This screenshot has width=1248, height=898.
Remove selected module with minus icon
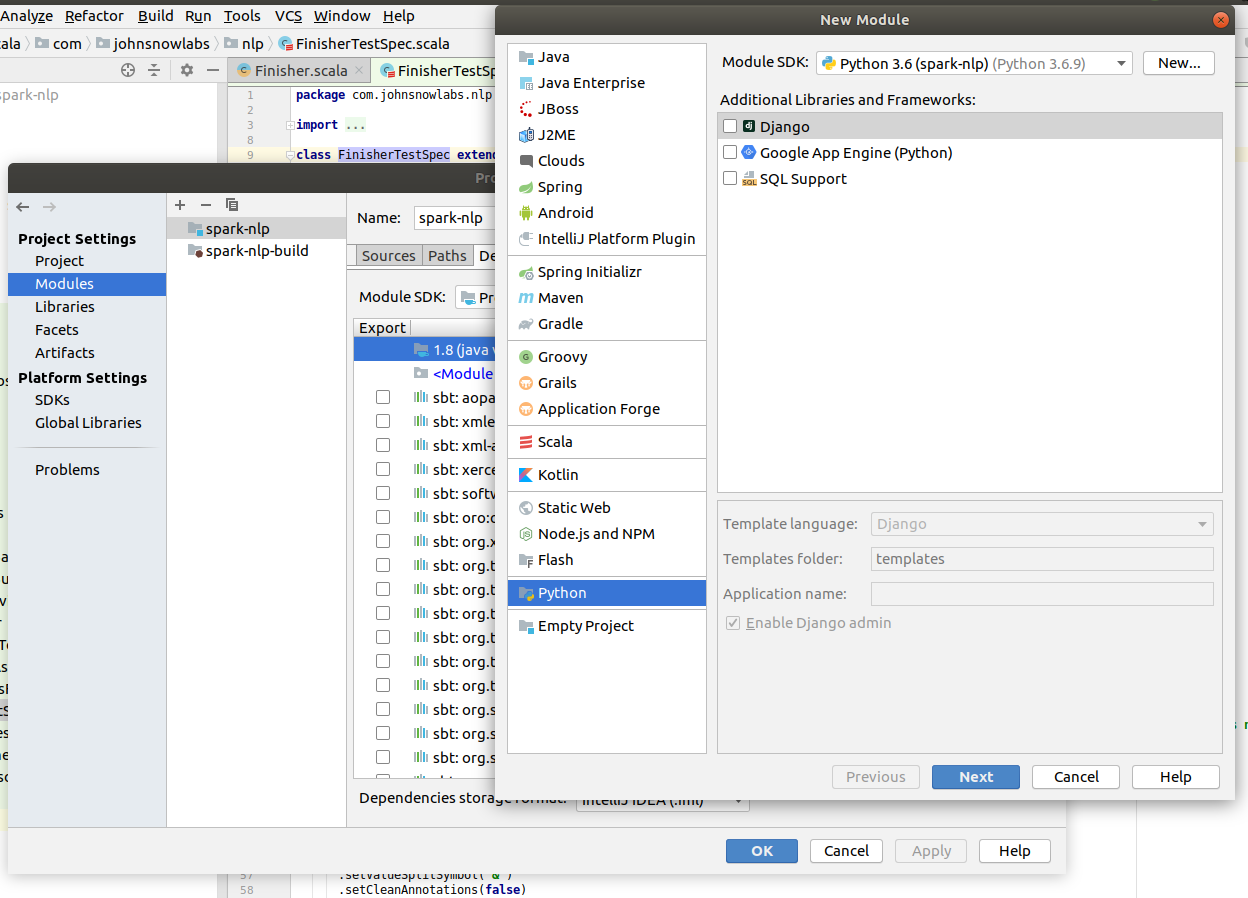pos(206,204)
